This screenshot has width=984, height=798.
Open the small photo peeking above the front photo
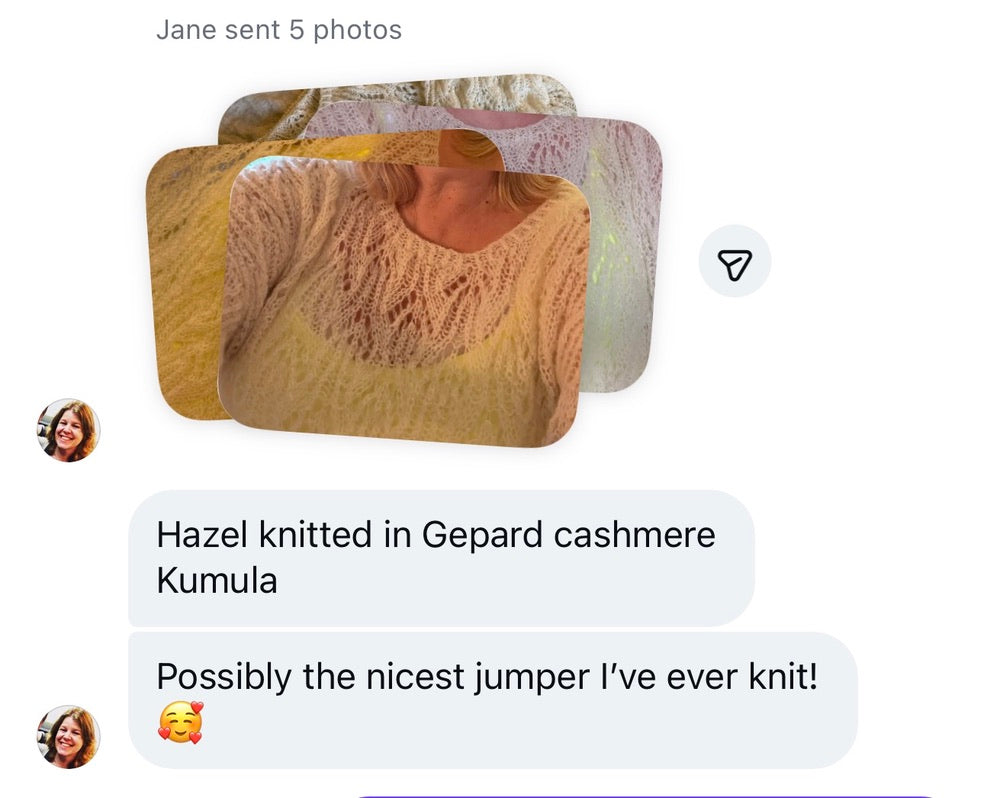point(471,149)
